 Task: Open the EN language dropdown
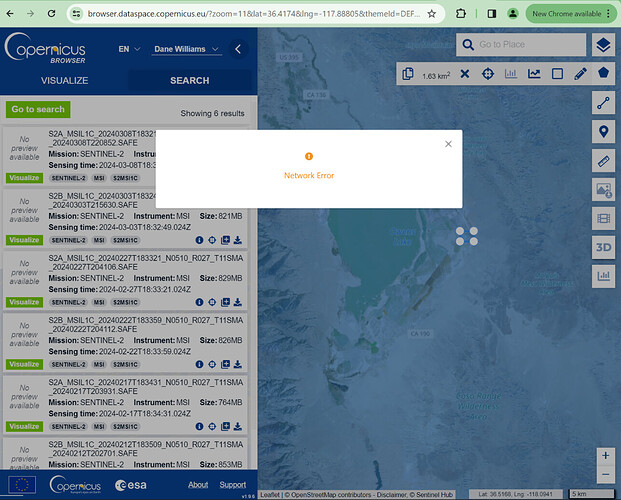point(128,49)
